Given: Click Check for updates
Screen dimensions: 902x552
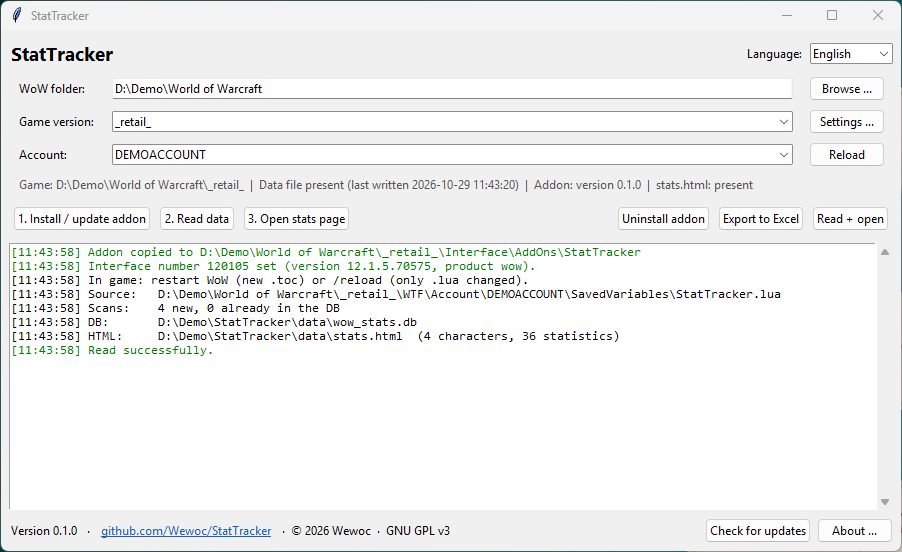Looking at the screenshot, I should click(758, 531).
